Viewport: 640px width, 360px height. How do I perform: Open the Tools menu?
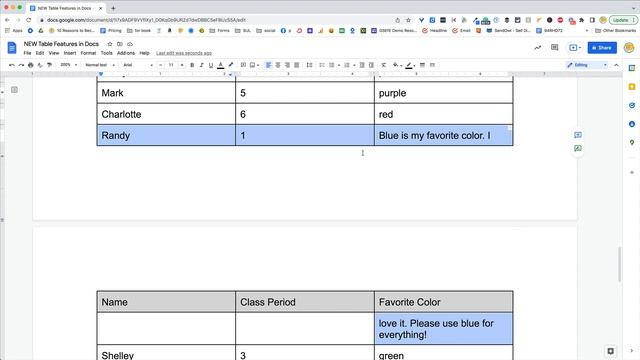pos(107,53)
